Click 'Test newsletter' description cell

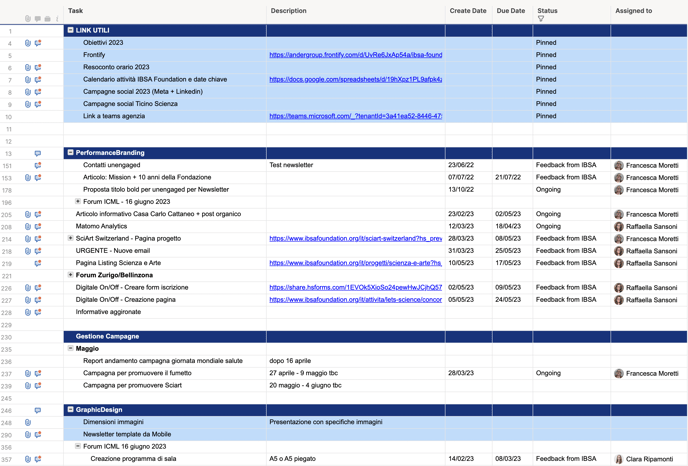[356, 165]
